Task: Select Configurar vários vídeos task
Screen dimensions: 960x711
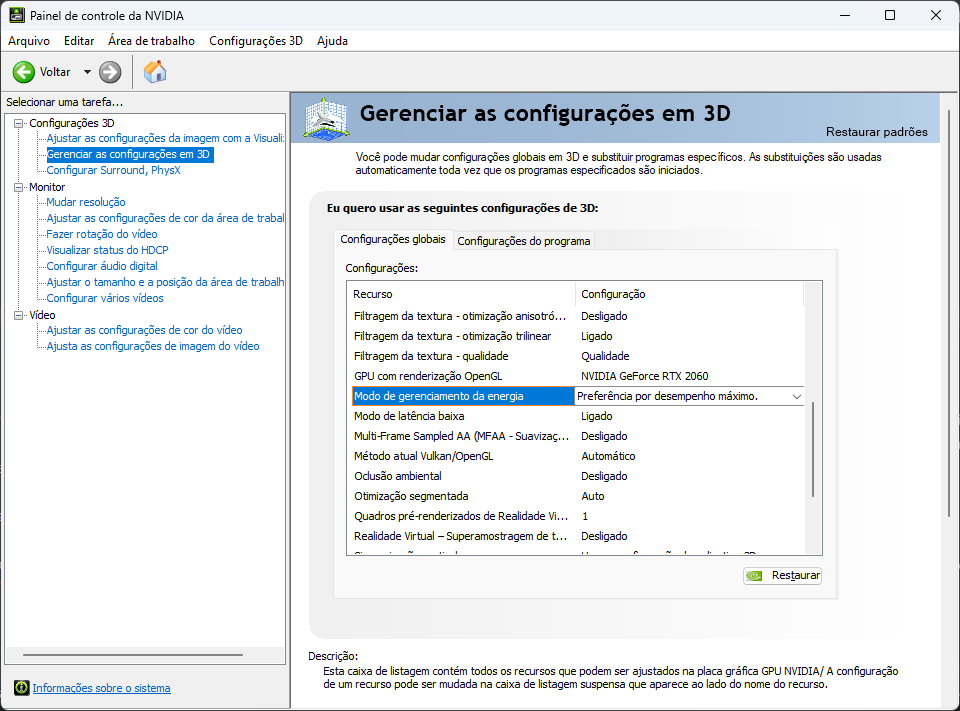Action: tap(105, 298)
